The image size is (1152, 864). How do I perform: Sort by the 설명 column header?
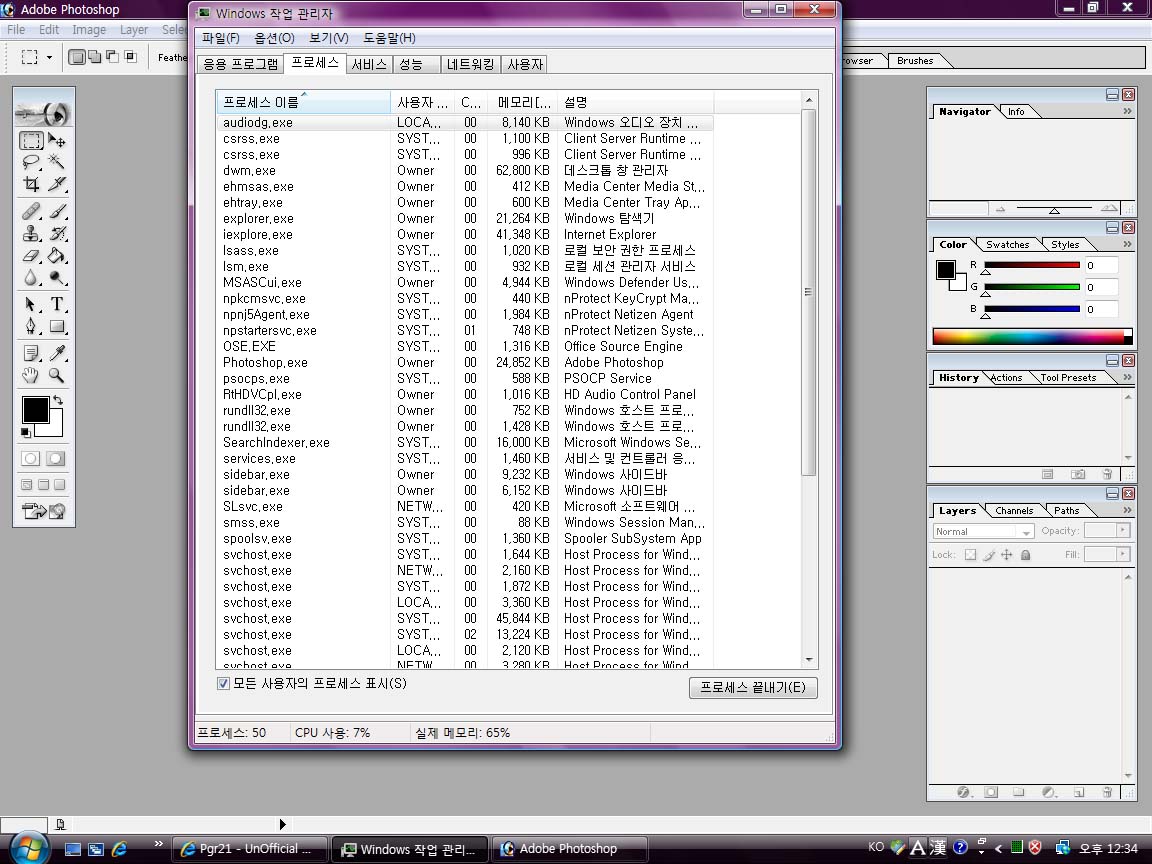(x=636, y=102)
